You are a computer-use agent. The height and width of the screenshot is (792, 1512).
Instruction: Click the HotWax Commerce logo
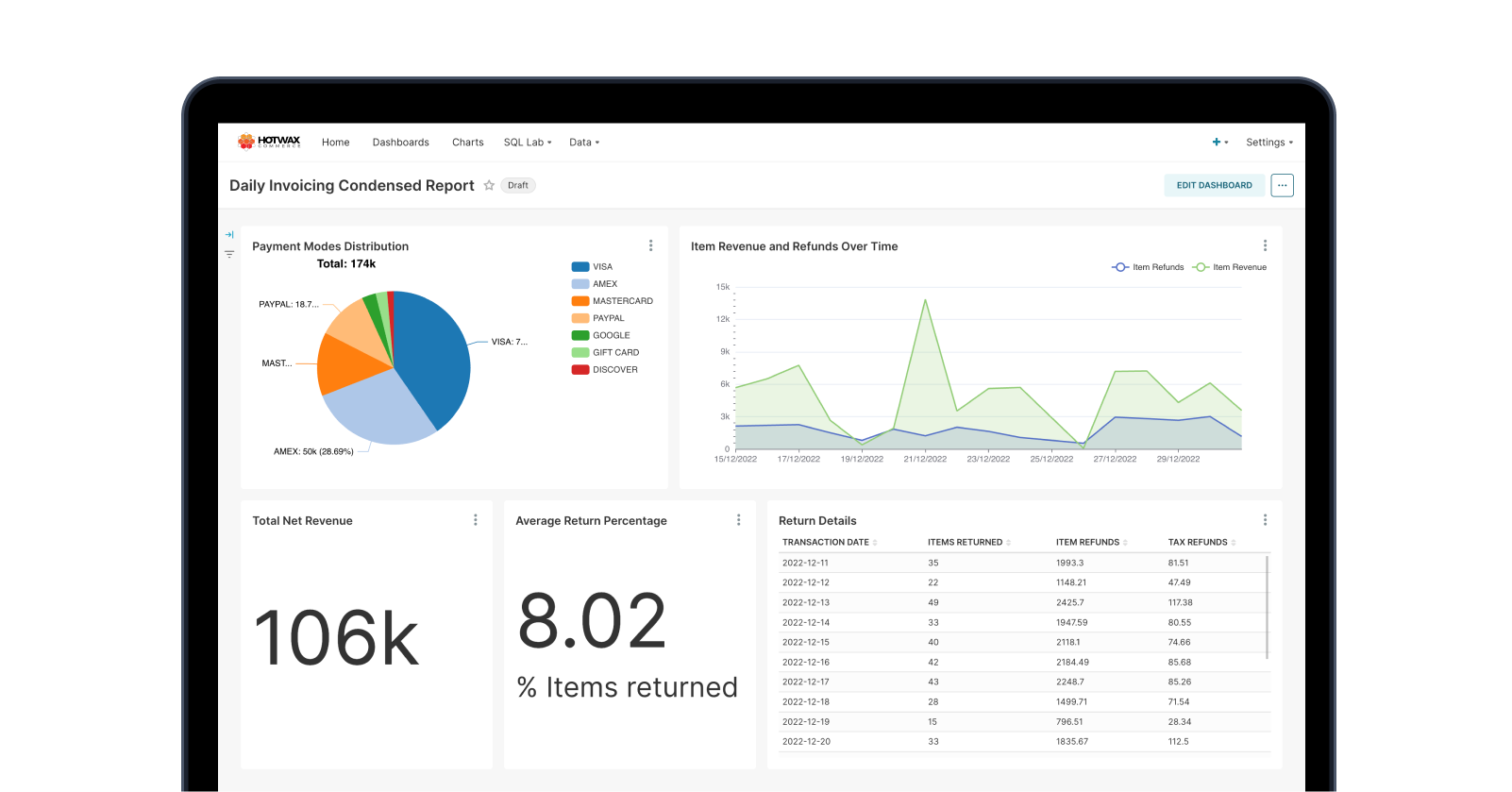click(269, 142)
